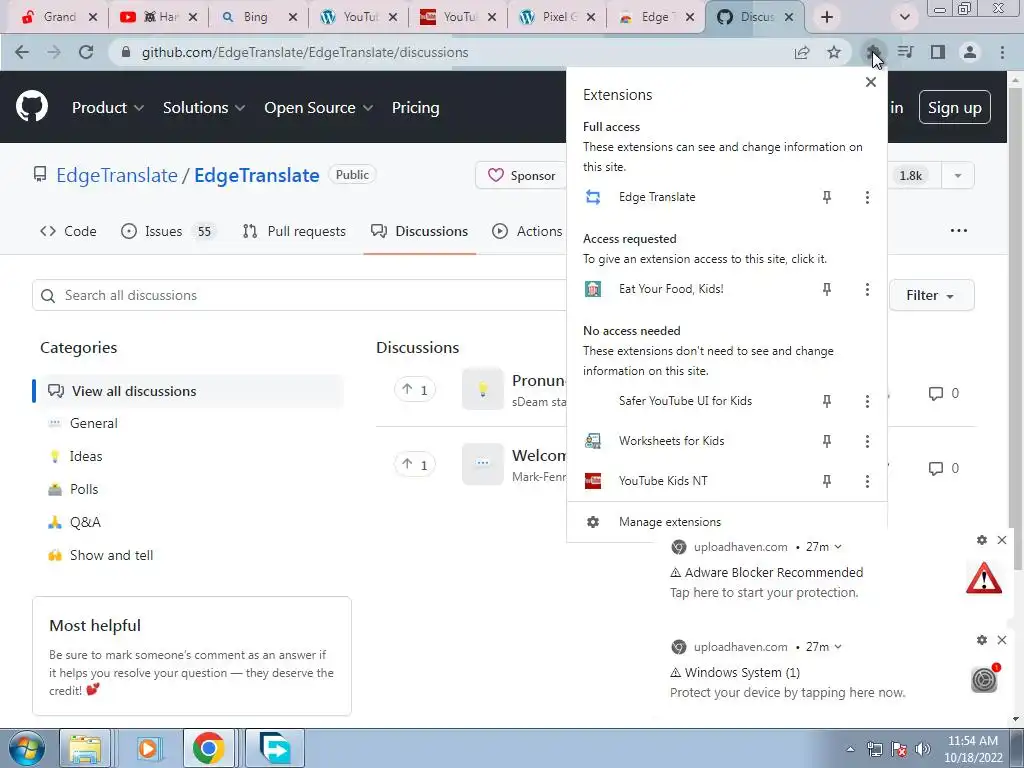Click the red warning triangle notification image
The height and width of the screenshot is (768, 1024).
click(984, 578)
